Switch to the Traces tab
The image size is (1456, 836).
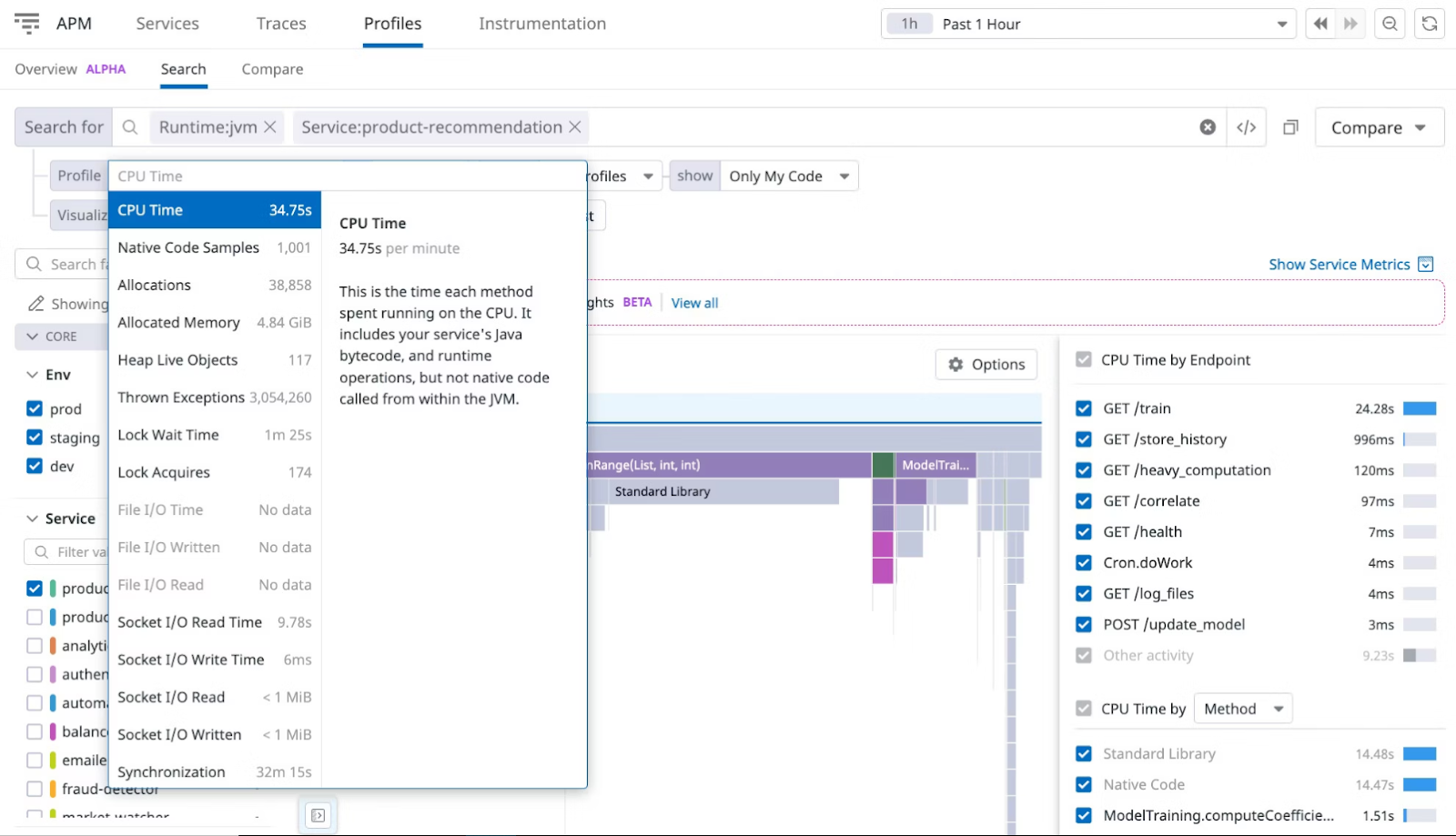(280, 24)
